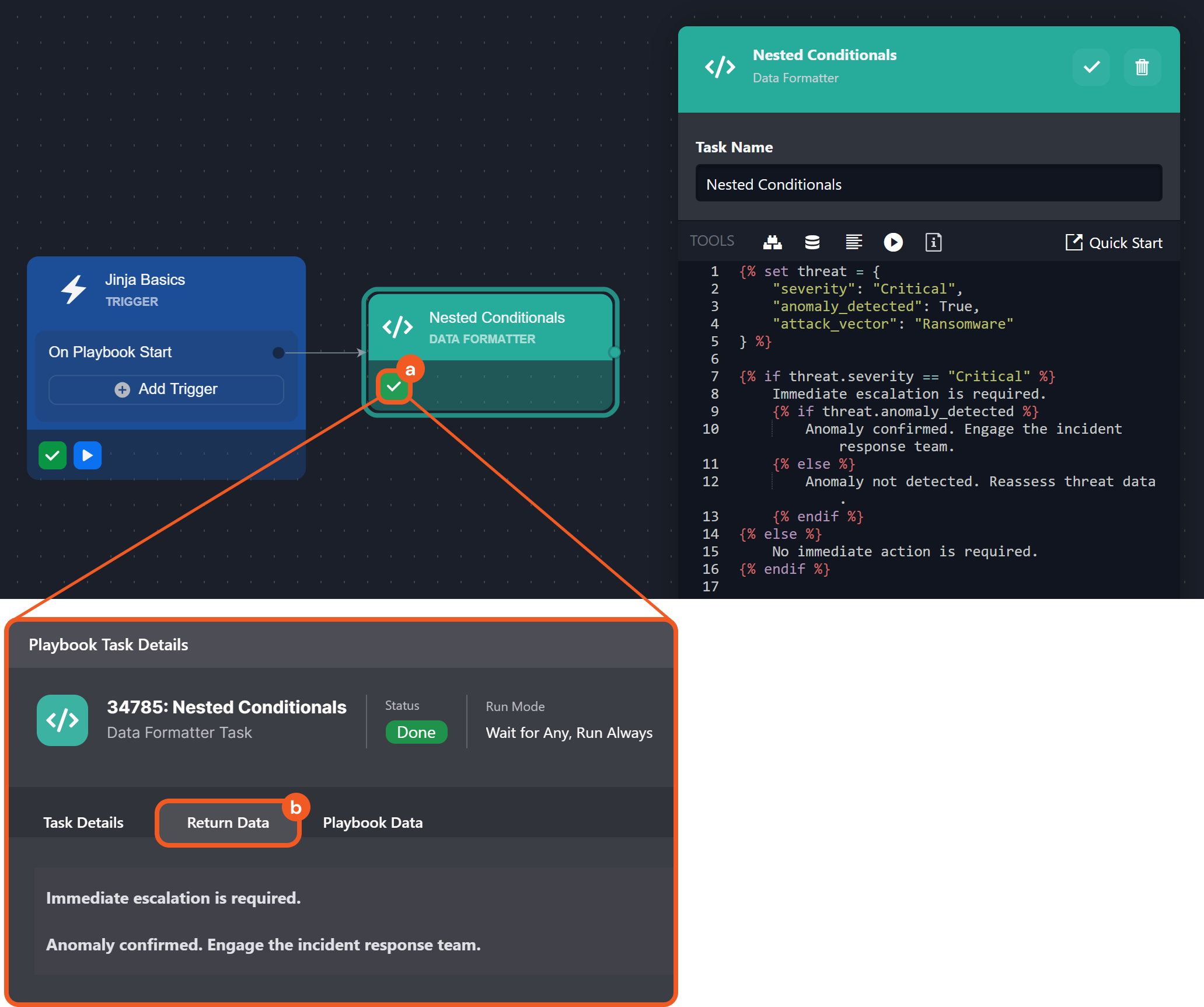Click the building blocks tool icon
Viewport: 1204px width, 1007px height.
[x=772, y=242]
